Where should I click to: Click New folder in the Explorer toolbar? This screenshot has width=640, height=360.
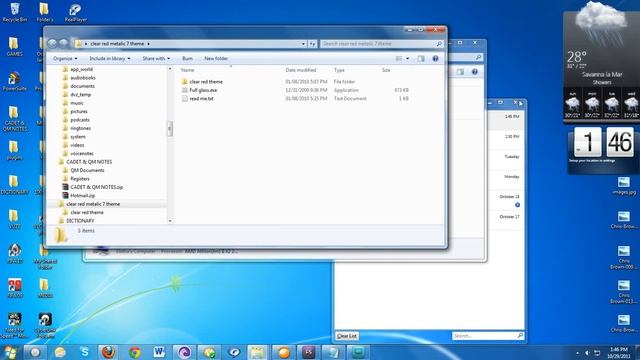216,59
